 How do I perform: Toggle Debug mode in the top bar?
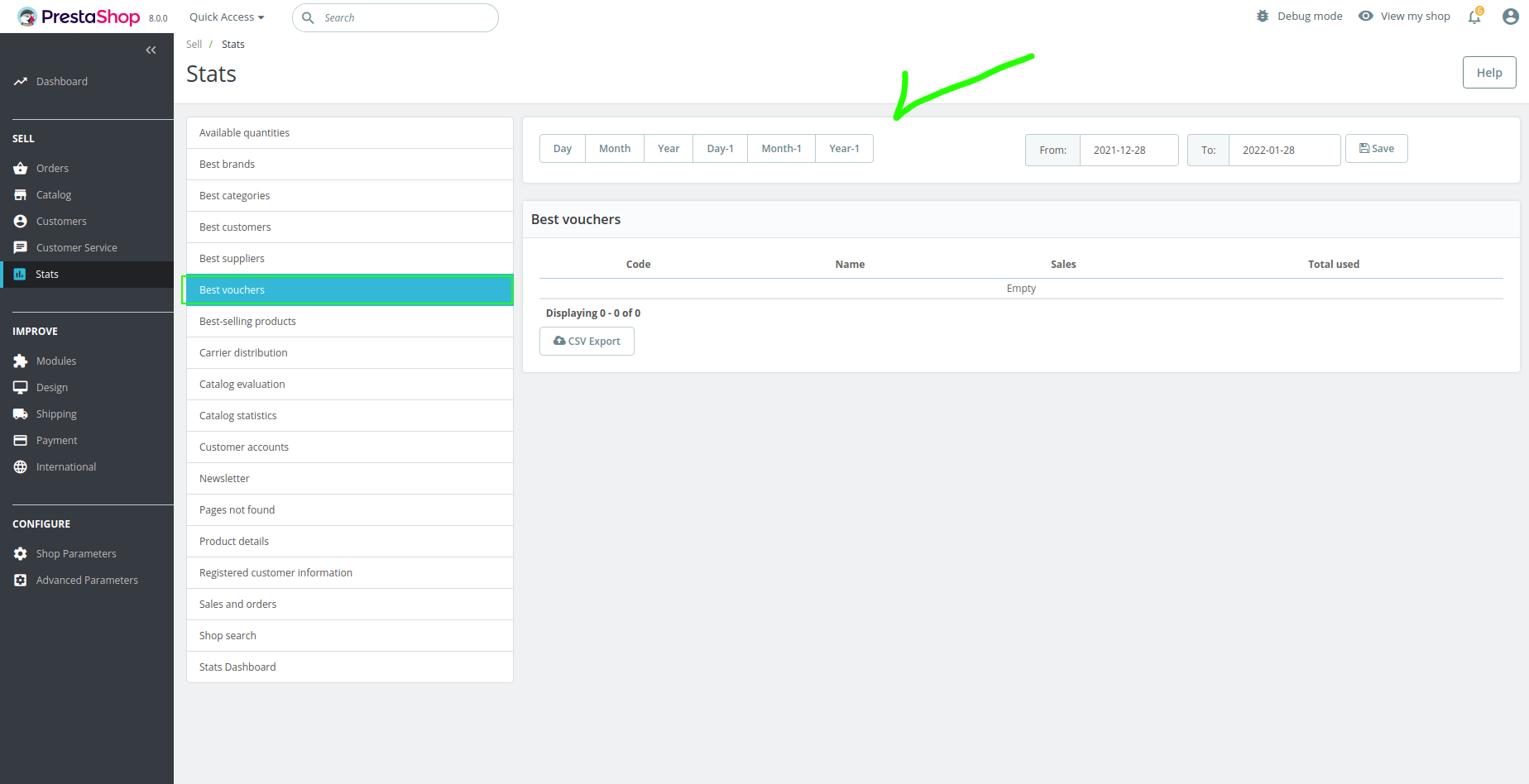[1299, 15]
